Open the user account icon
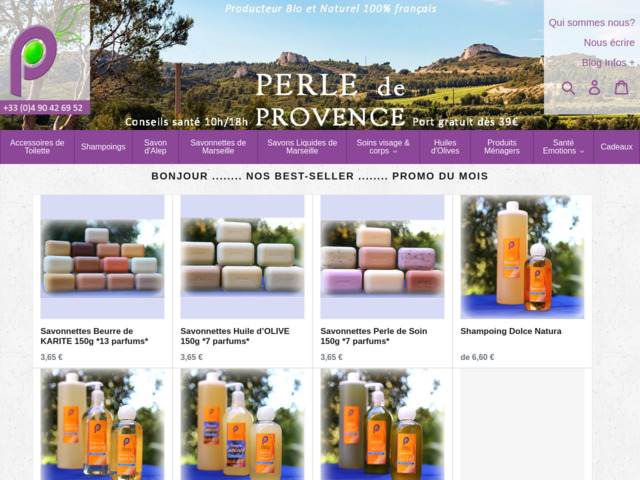The image size is (640, 480). click(x=594, y=87)
